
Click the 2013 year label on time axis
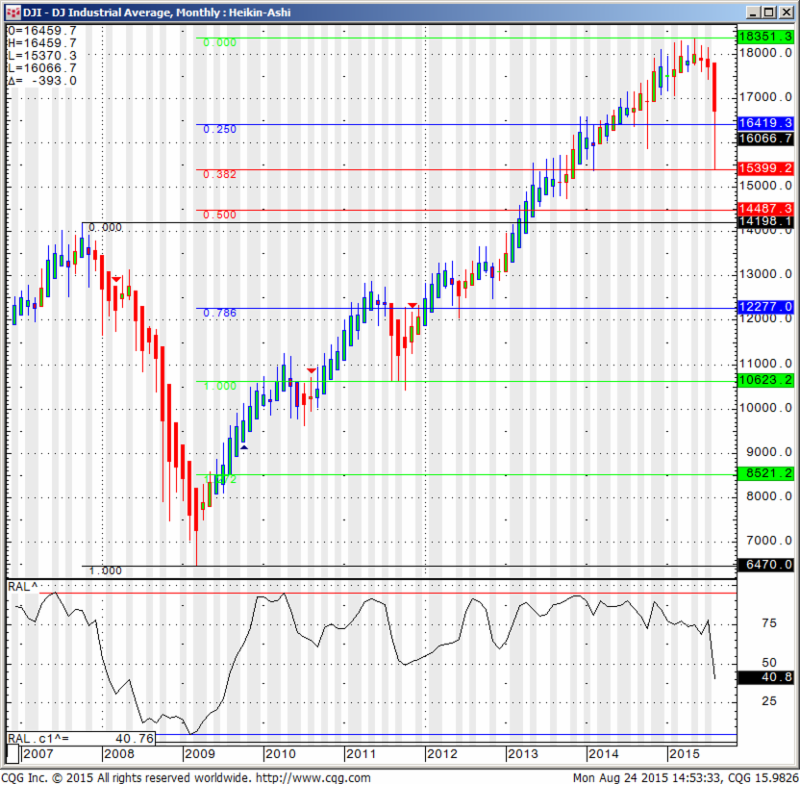pos(522,754)
